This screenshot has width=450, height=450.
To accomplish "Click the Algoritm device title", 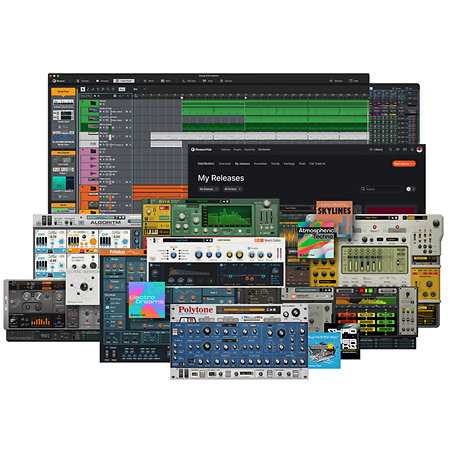I will pyautogui.click(x=105, y=222).
